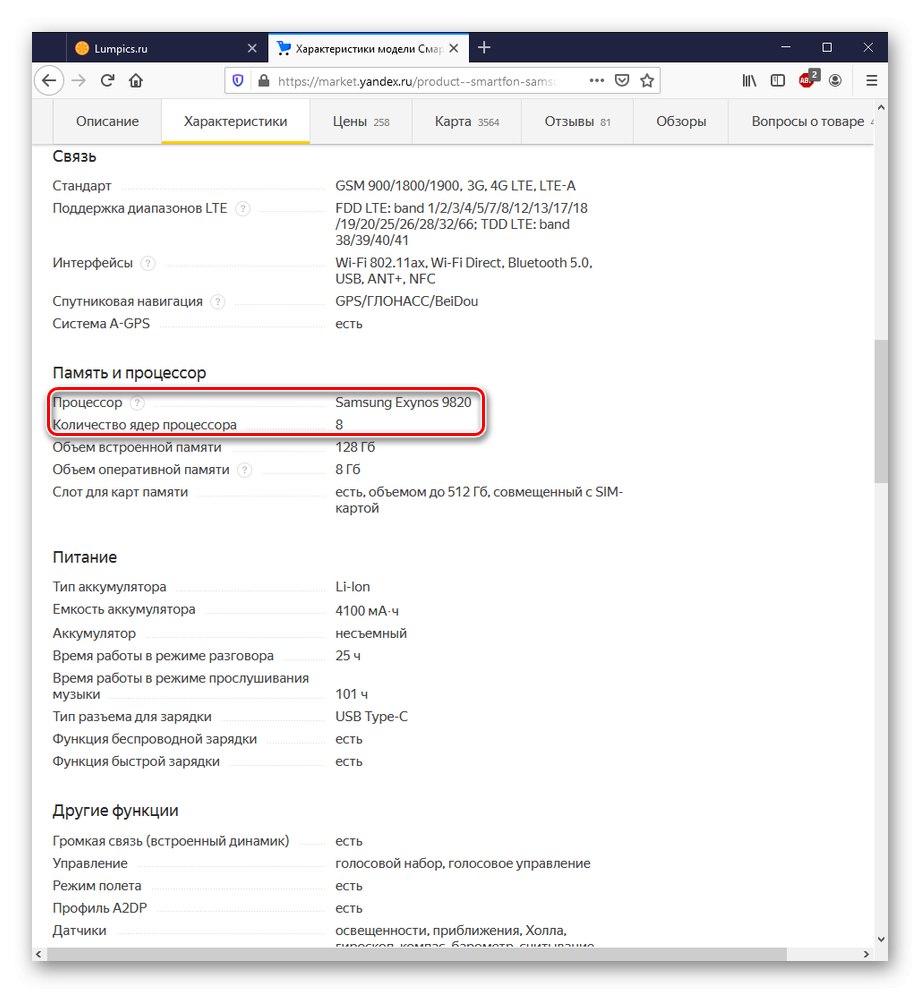Viewport: 920px width, 993px height.
Task: Click the Профиль A2DP label
Action: [99, 908]
